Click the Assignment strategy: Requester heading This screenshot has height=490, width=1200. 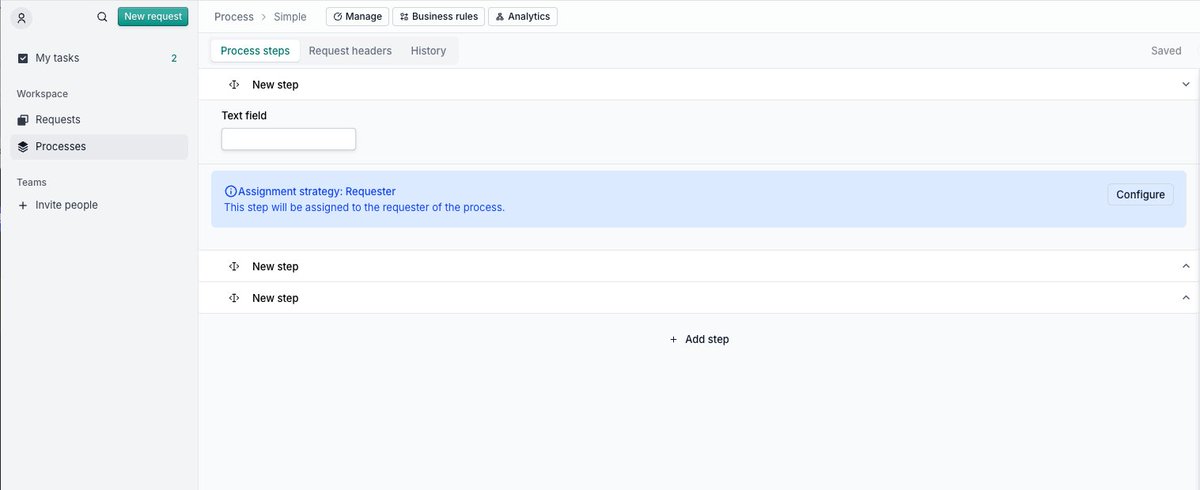click(317, 191)
